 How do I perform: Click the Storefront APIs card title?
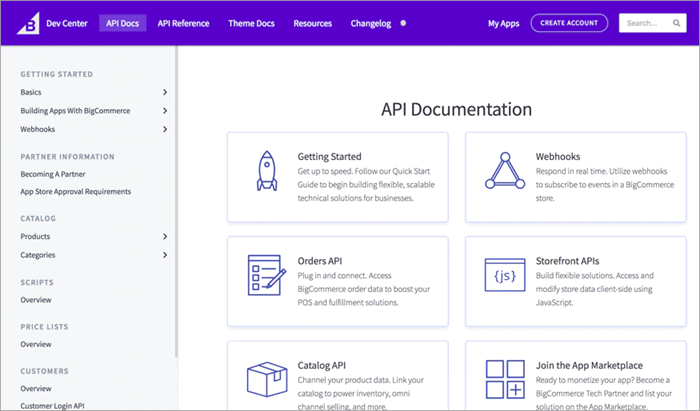pyautogui.click(x=567, y=262)
